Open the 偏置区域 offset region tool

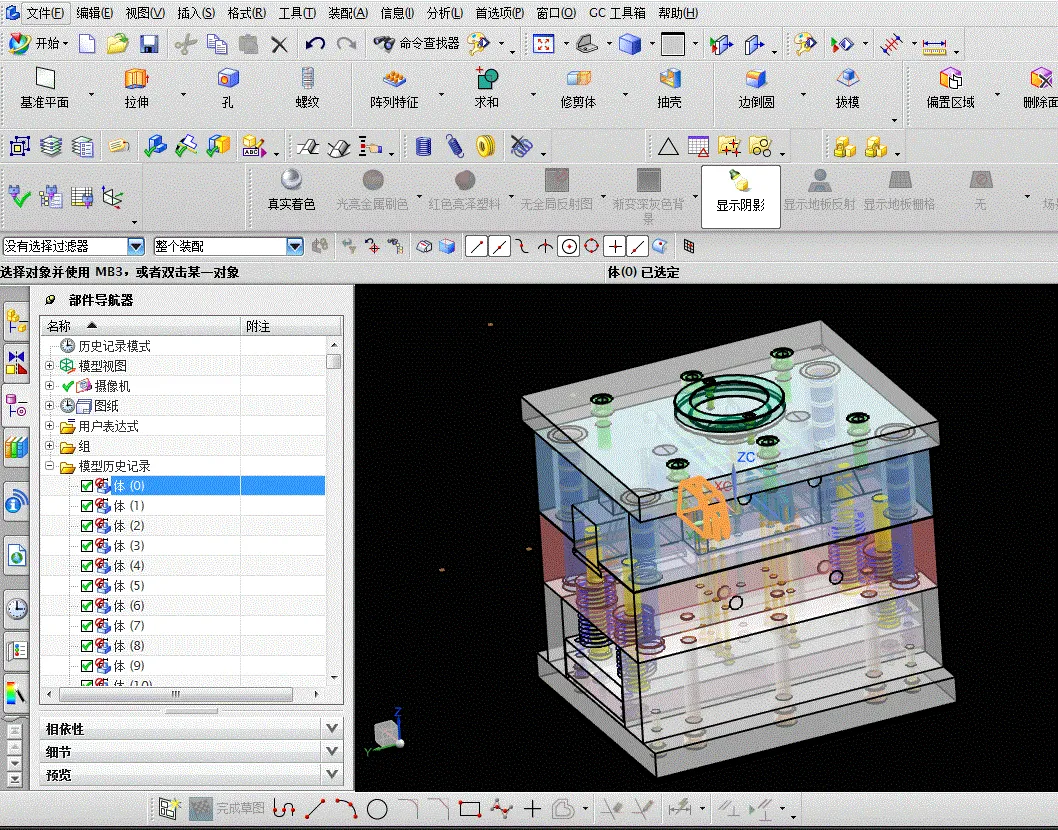click(x=950, y=88)
